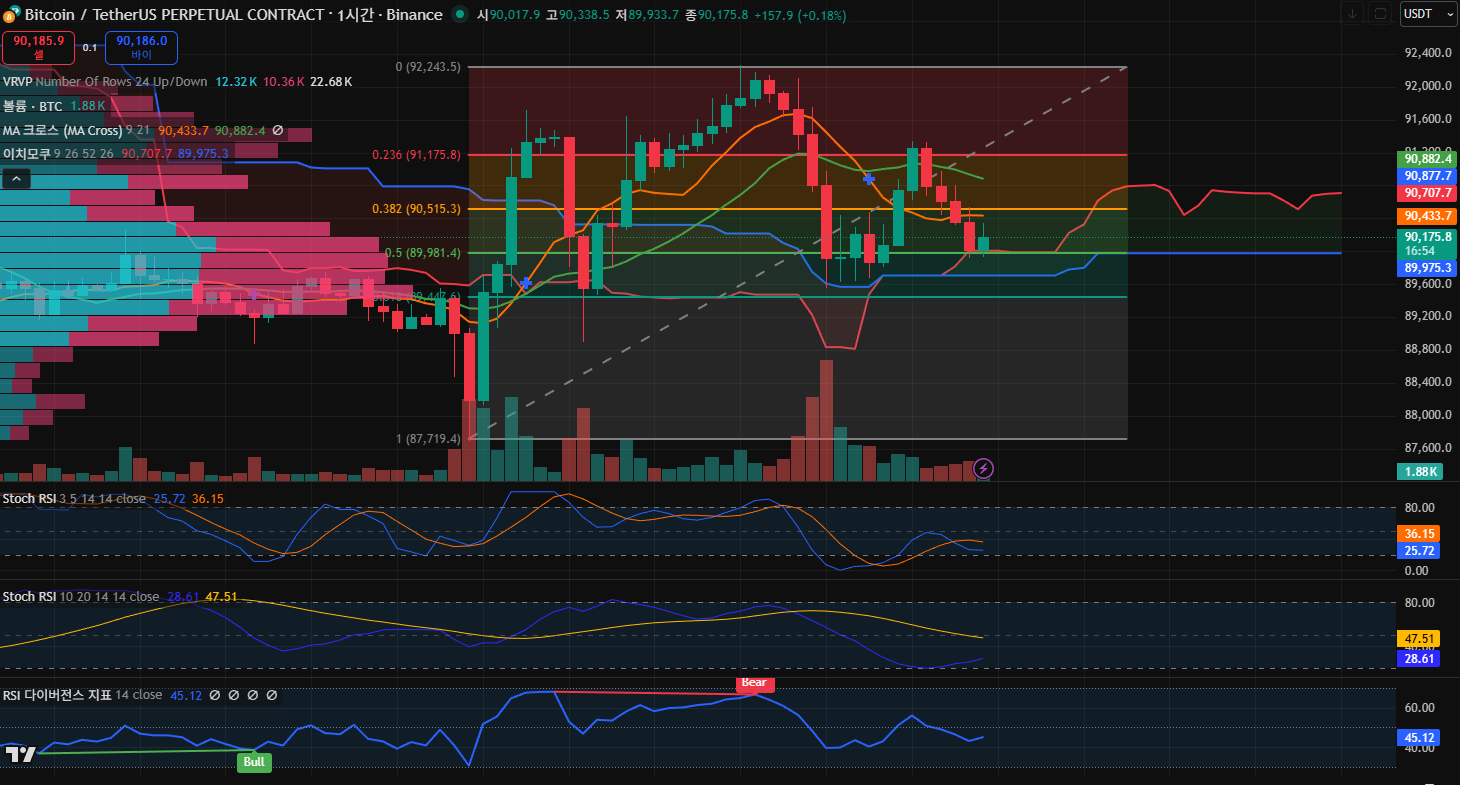This screenshot has height=785, width=1460.
Task: Select the RSI divergence indicator legend
Action: [56, 695]
